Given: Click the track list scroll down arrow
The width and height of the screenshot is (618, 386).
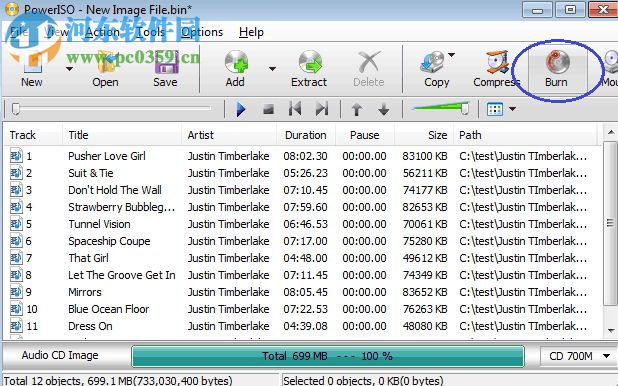Looking at the screenshot, I should click(x=611, y=330).
